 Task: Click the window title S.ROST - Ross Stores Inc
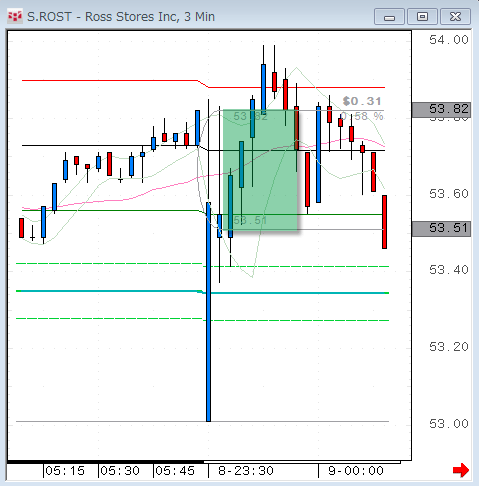tap(121, 17)
